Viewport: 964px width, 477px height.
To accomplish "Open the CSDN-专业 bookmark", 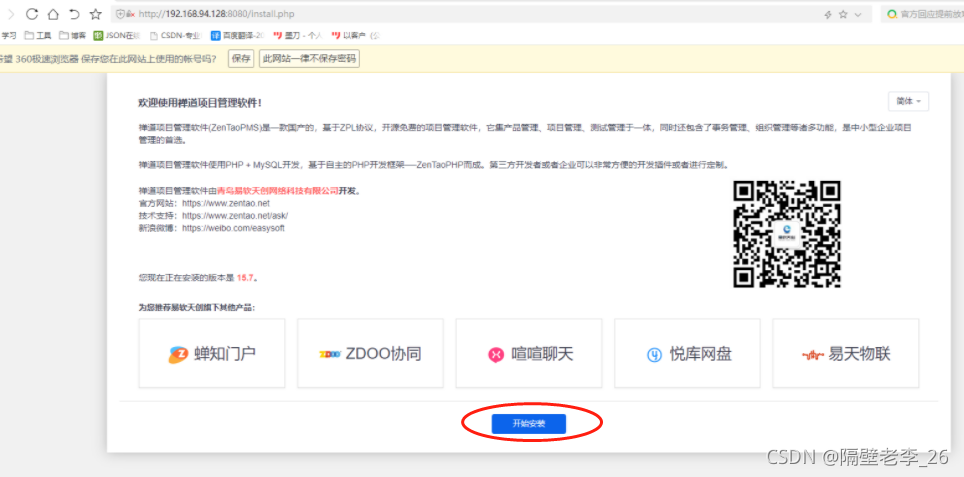I will pos(176,36).
